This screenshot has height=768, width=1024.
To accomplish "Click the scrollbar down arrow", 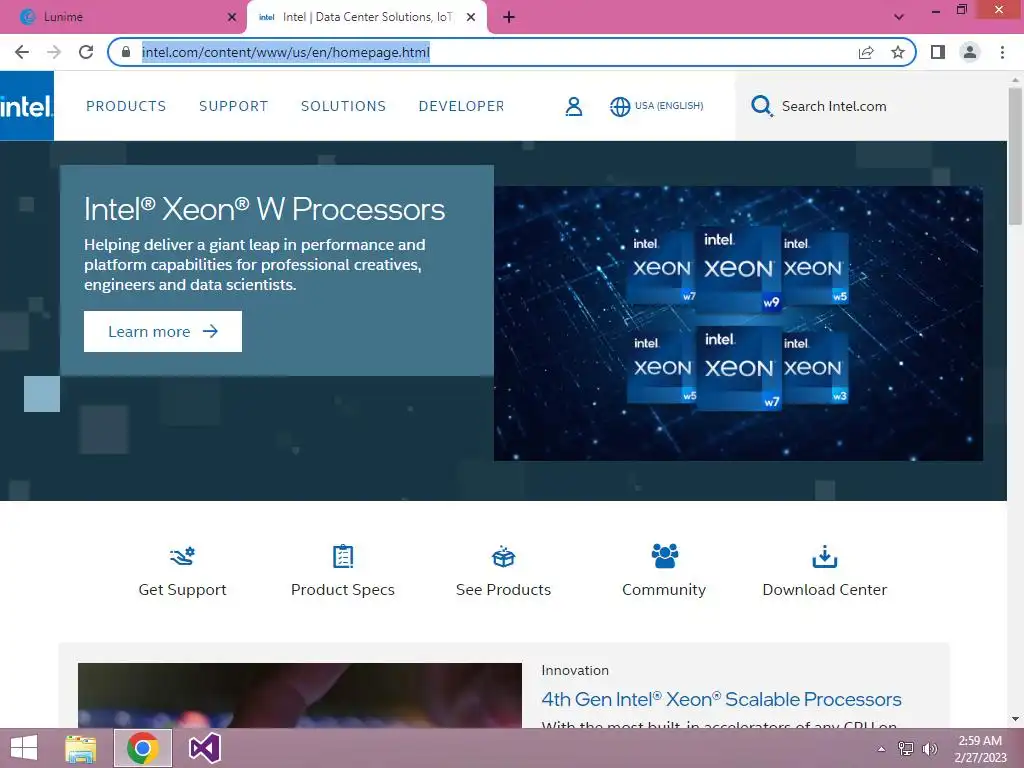I will pos(1015,720).
